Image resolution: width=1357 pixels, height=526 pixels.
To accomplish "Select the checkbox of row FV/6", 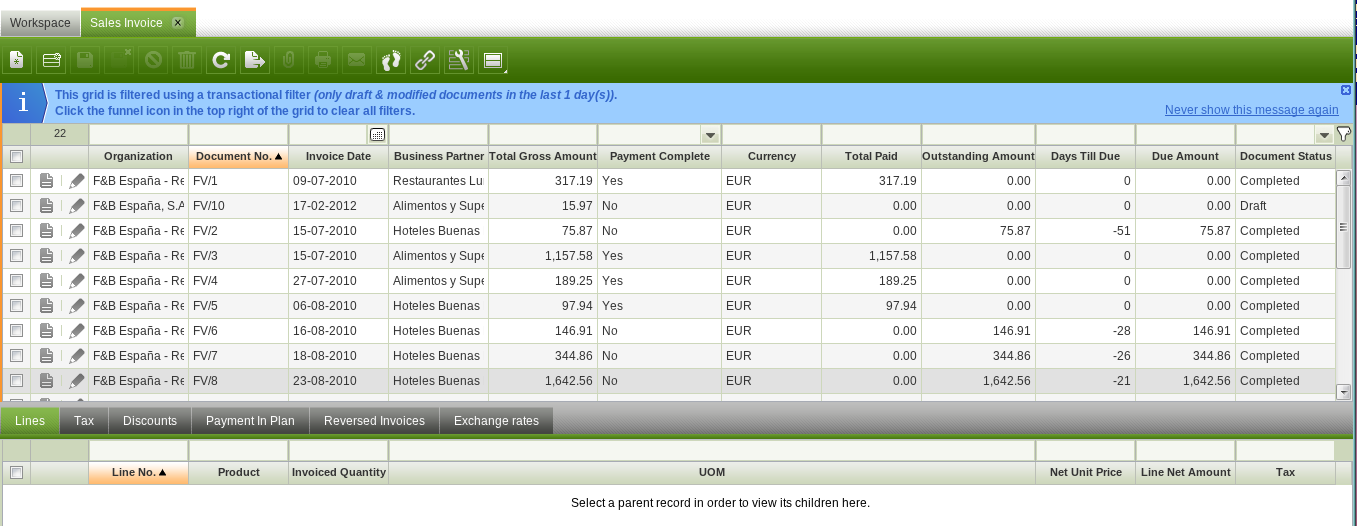I will pyautogui.click(x=16, y=331).
